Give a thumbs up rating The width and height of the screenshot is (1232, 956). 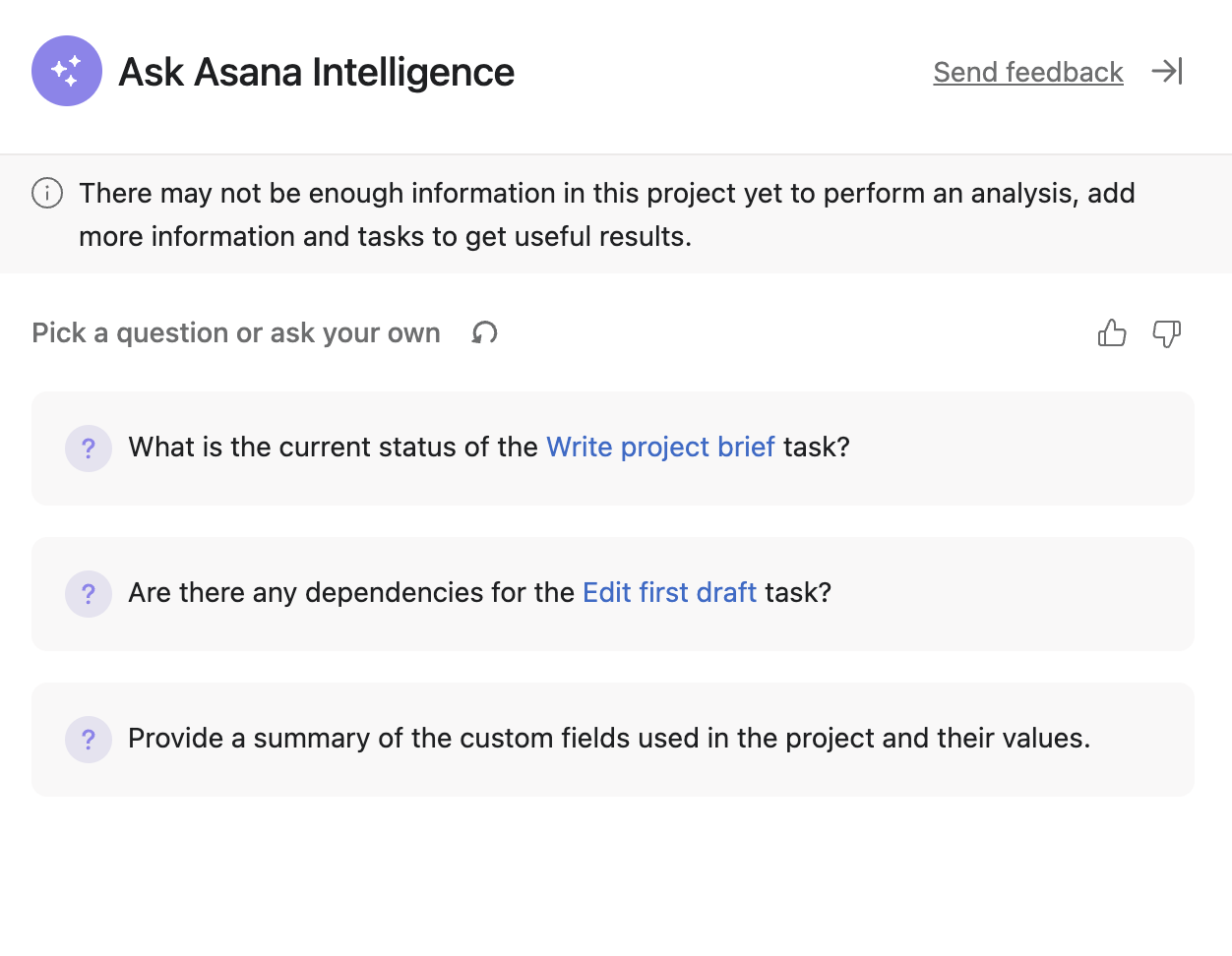[x=1112, y=333]
